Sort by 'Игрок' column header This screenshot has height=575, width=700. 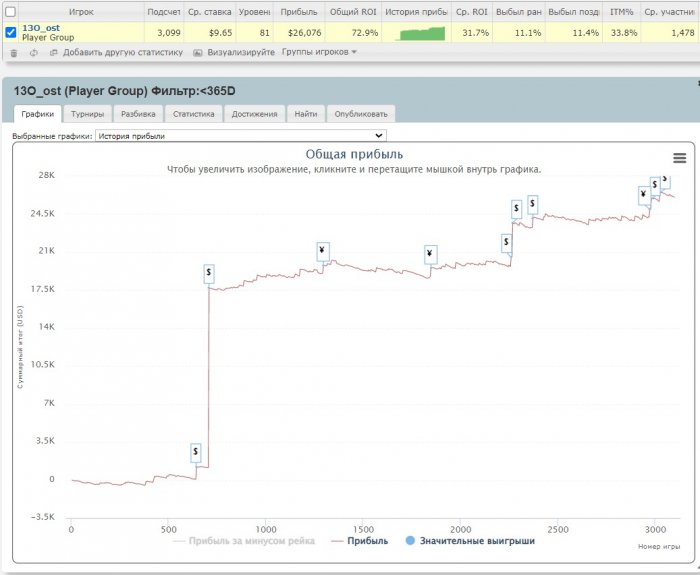[81, 12]
